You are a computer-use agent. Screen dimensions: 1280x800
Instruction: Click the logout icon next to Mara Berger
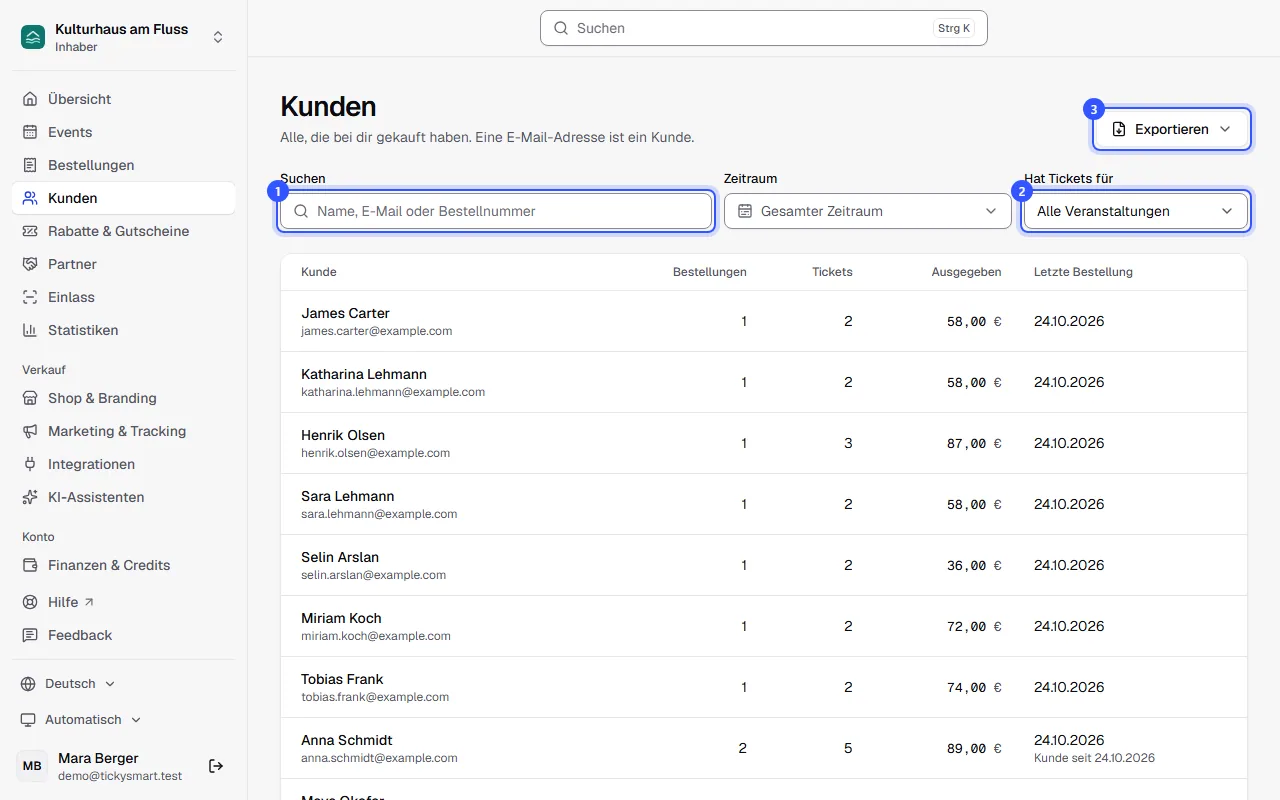216,766
